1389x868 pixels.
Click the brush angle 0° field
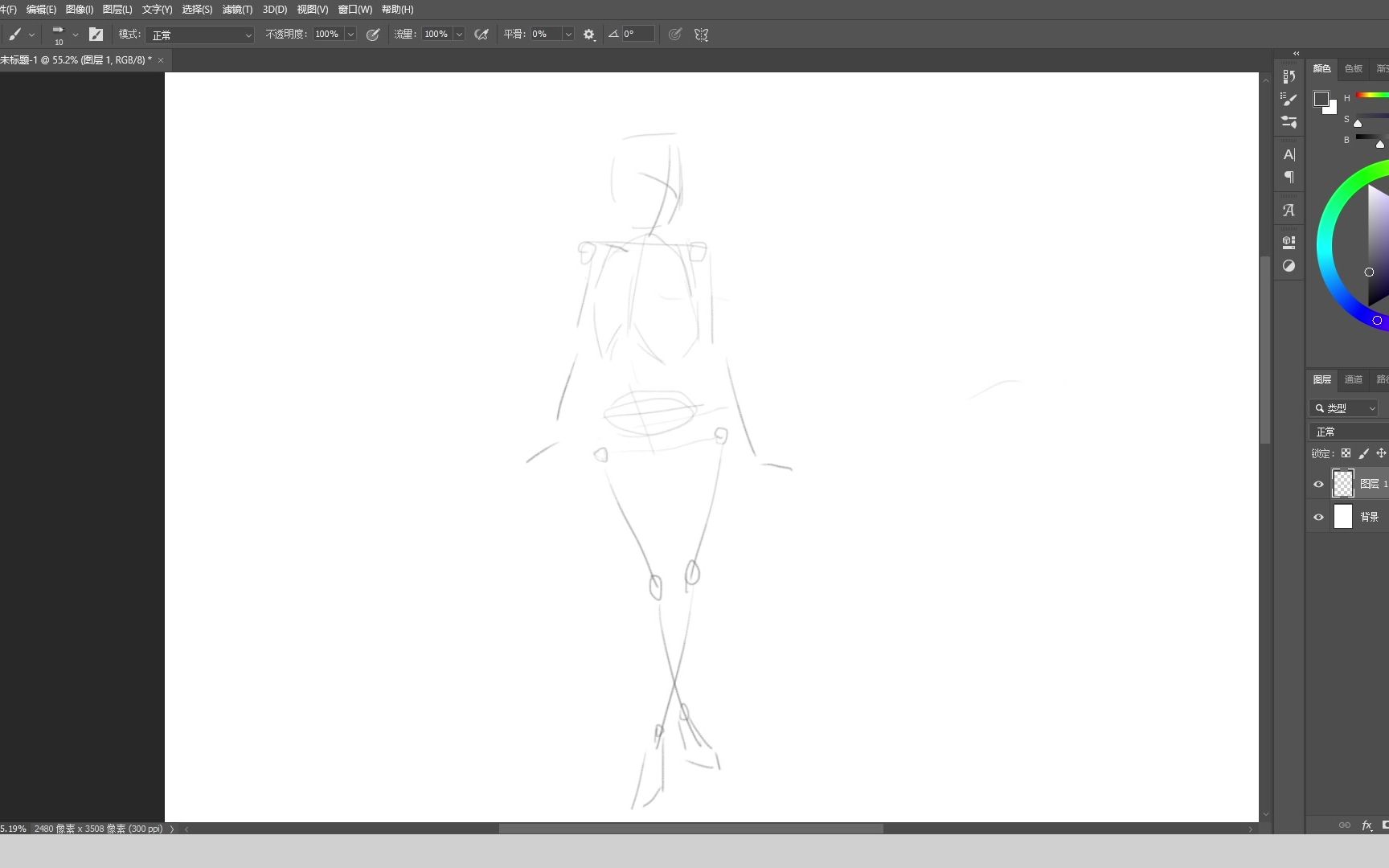pos(638,35)
